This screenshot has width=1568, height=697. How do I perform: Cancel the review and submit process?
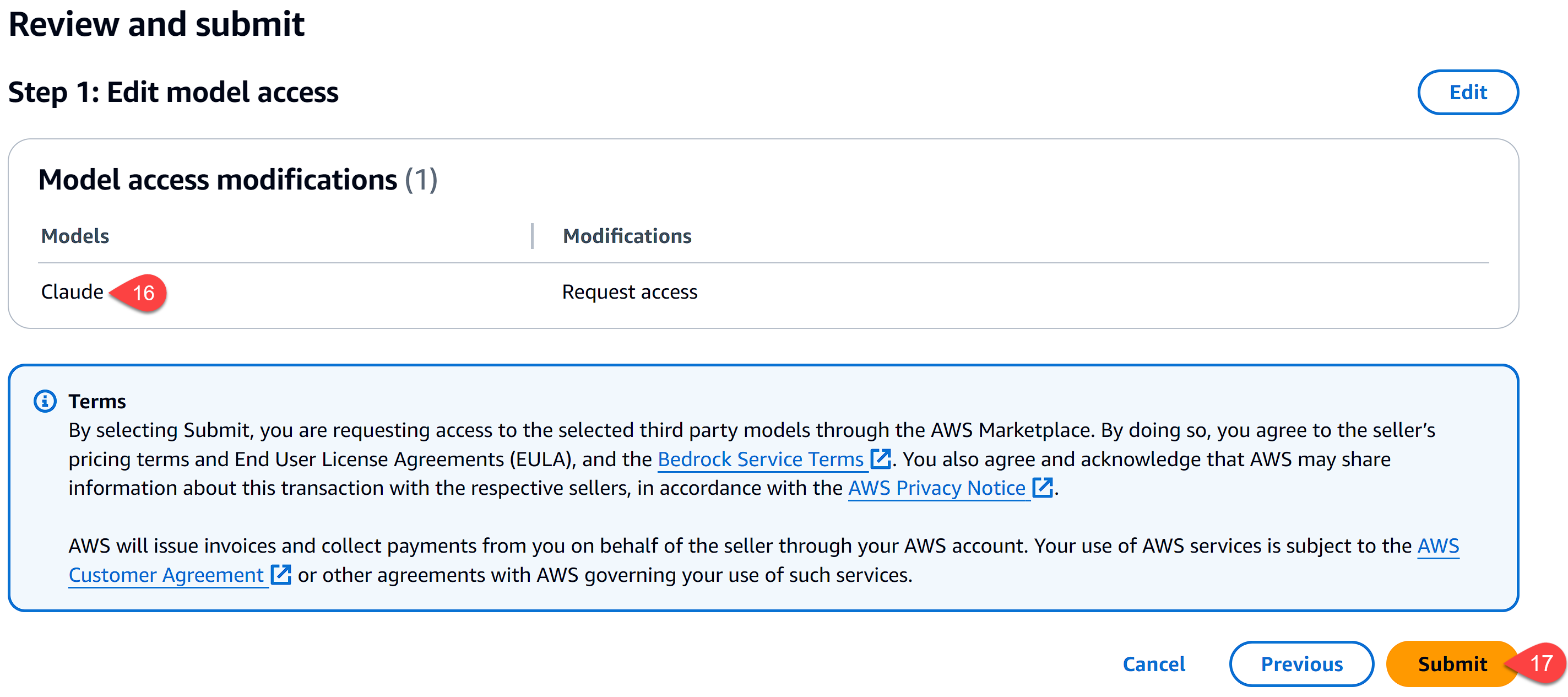pyautogui.click(x=1153, y=663)
